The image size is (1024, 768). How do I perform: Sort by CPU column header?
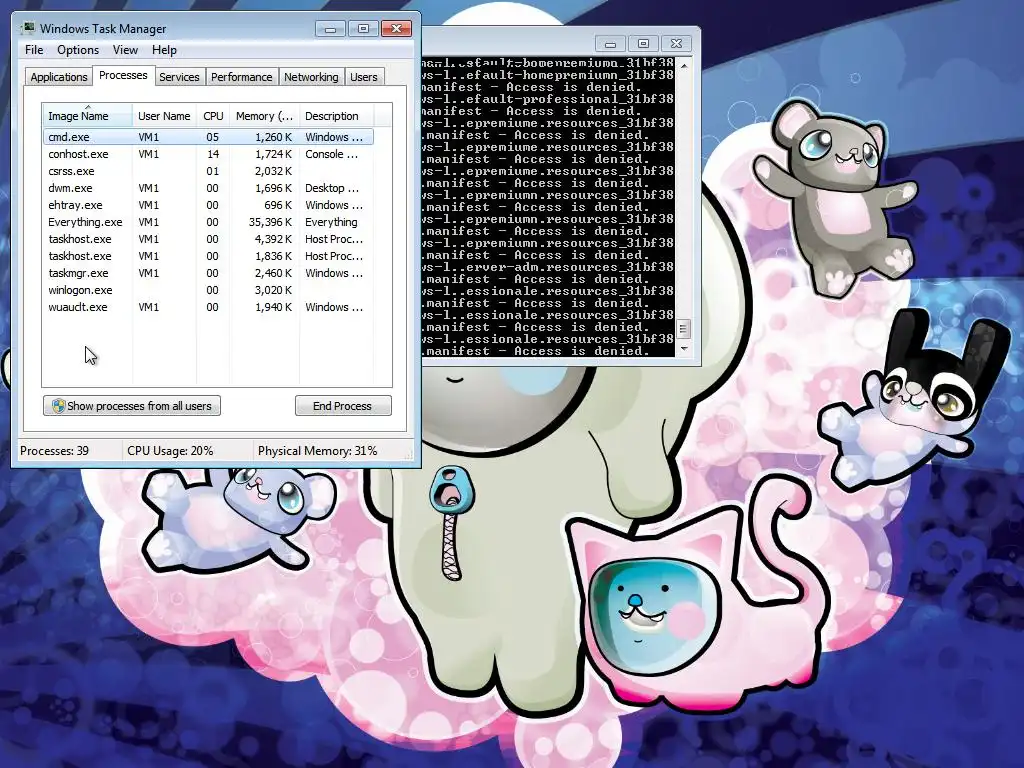click(x=213, y=116)
